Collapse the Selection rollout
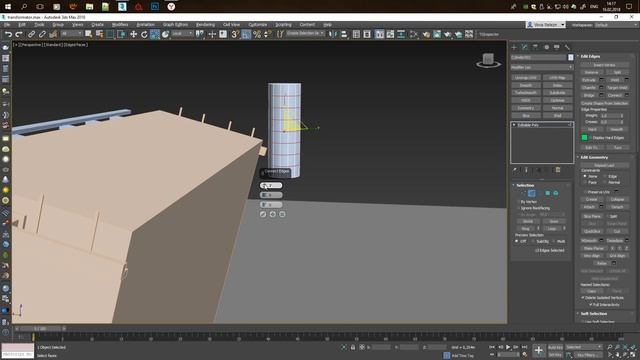The height and width of the screenshot is (360, 640). 524,185
